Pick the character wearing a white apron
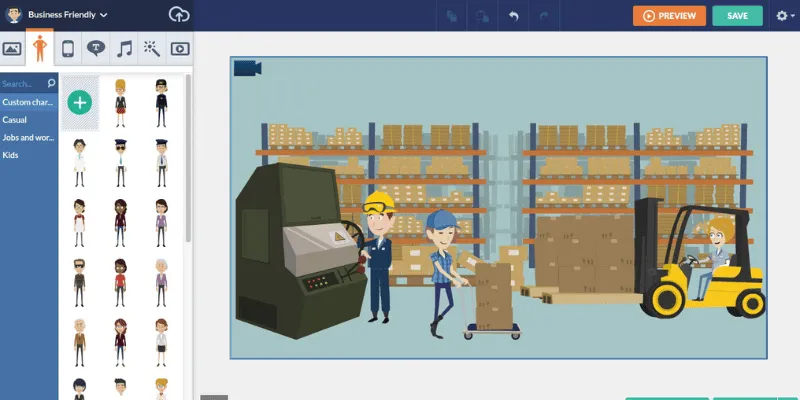Screen dimensions: 800x400 pyautogui.click(x=79, y=223)
